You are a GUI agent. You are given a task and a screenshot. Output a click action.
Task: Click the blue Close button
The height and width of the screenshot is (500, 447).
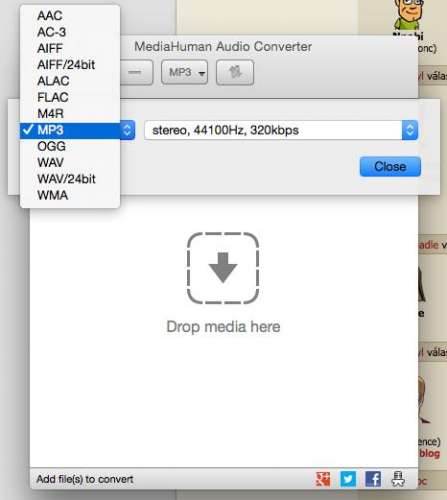click(x=390, y=166)
